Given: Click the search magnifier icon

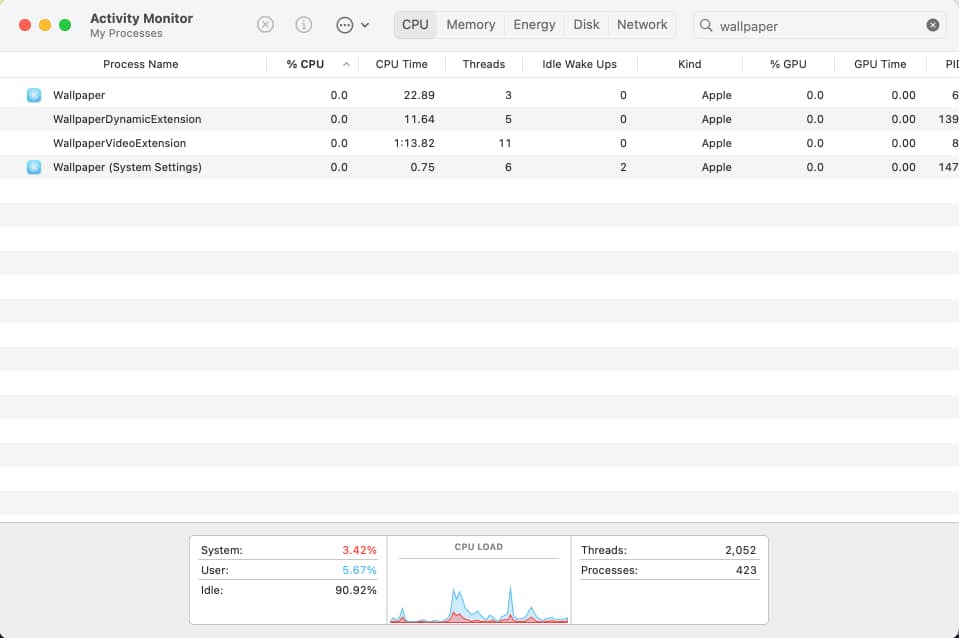Looking at the screenshot, I should pos(706,25).
